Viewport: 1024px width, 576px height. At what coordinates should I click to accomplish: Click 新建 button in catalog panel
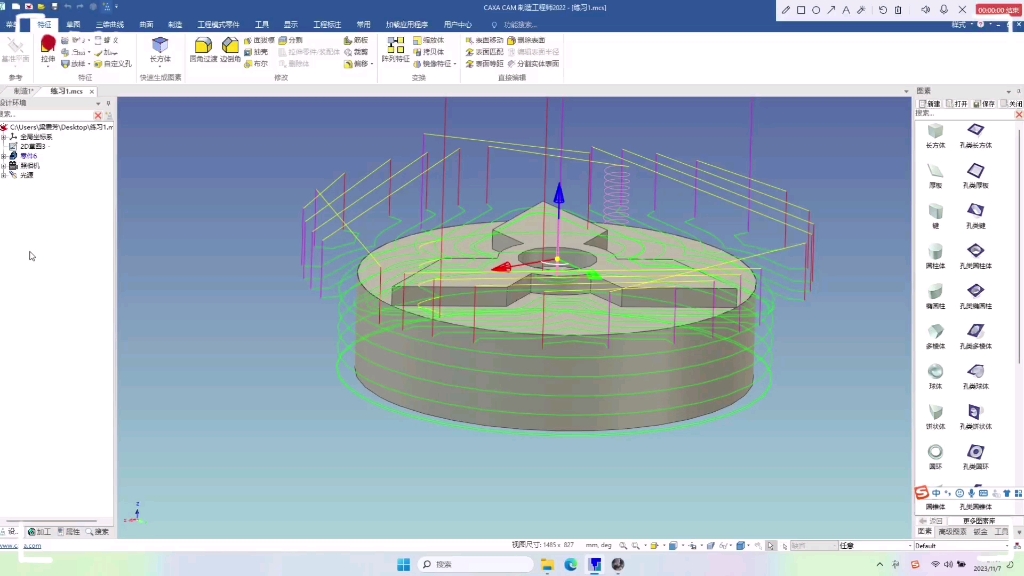929,104
